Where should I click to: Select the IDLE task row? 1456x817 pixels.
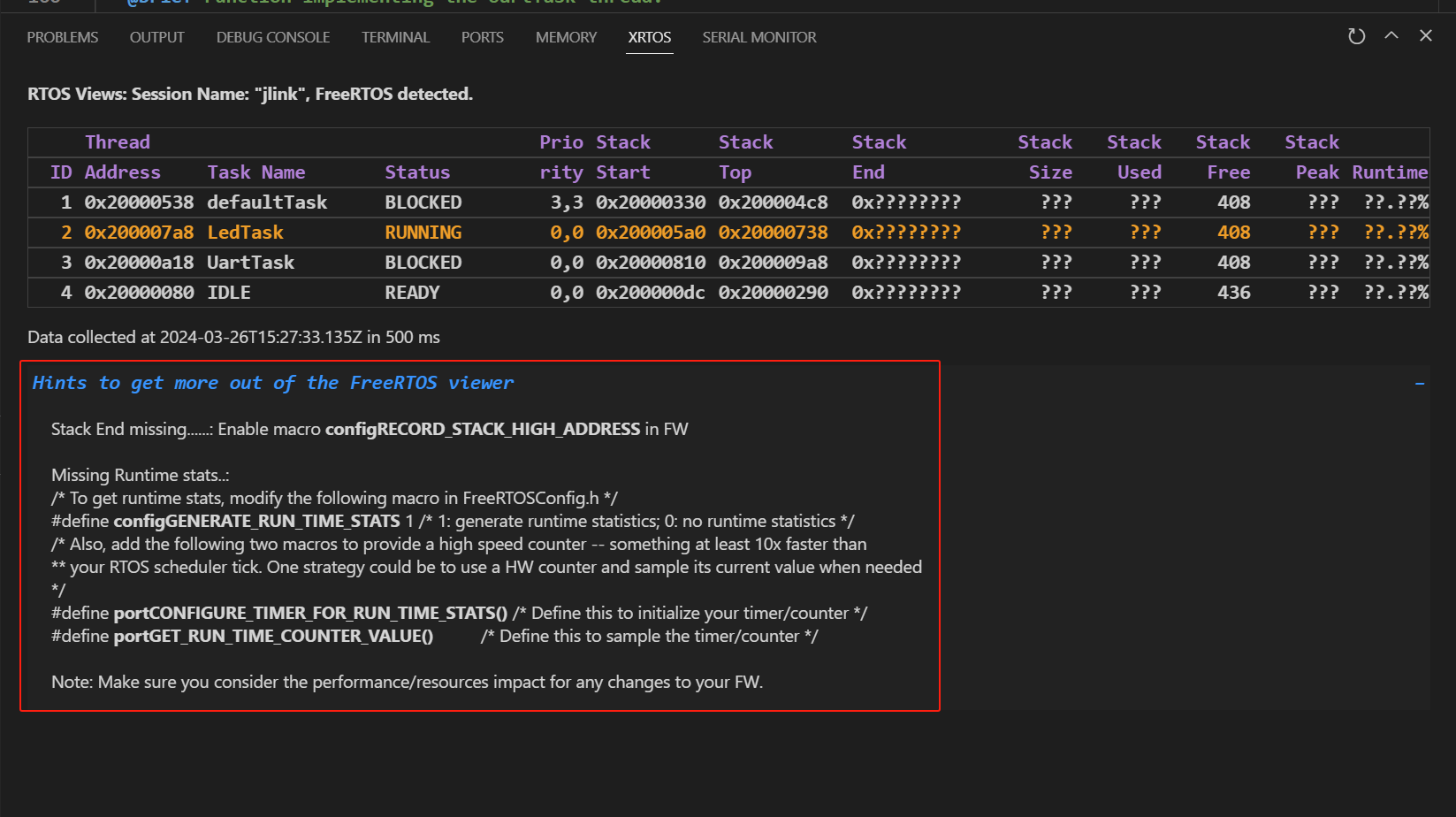click(728, 293)
